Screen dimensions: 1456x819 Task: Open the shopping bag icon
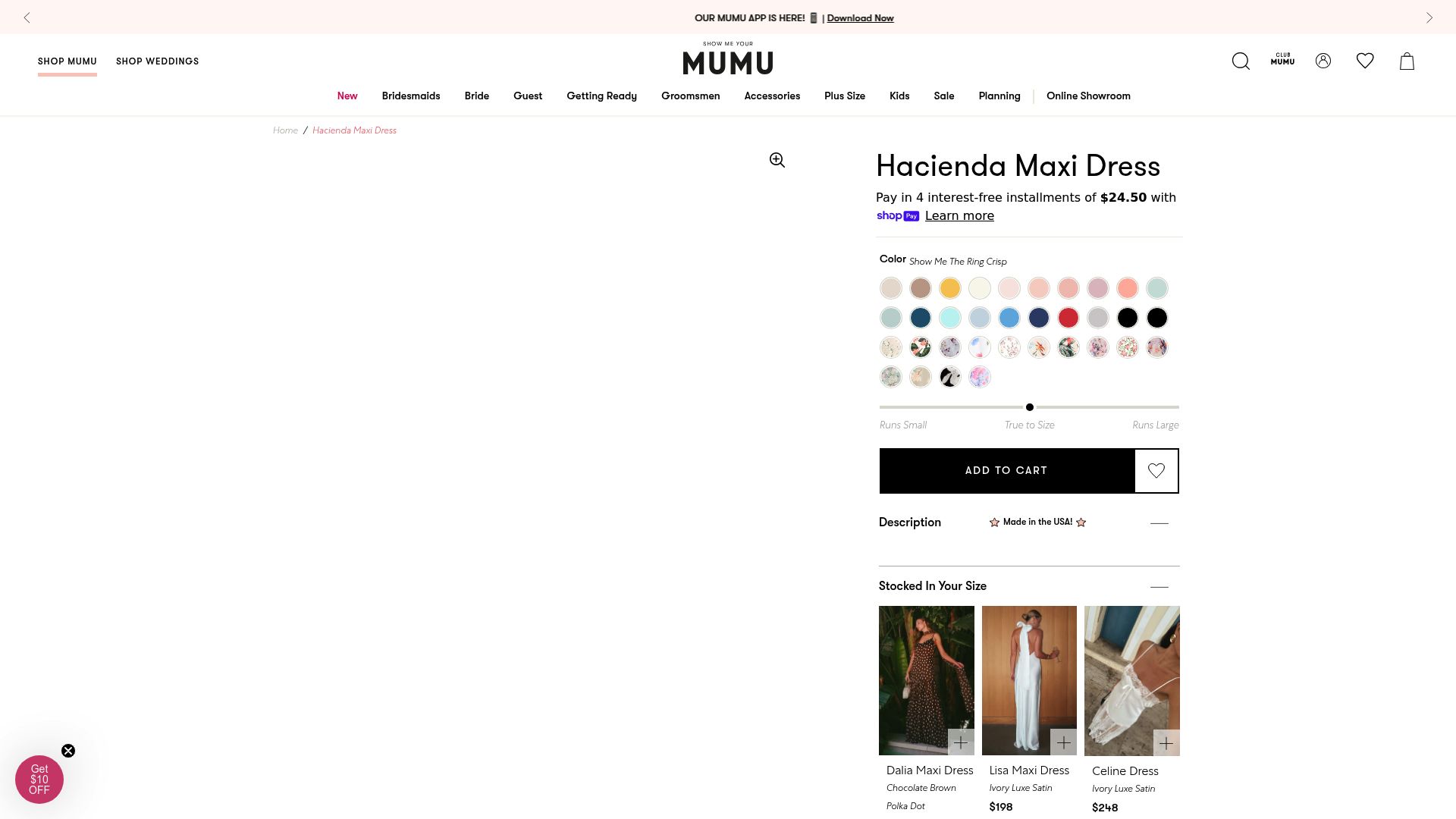coord(1407,61)
